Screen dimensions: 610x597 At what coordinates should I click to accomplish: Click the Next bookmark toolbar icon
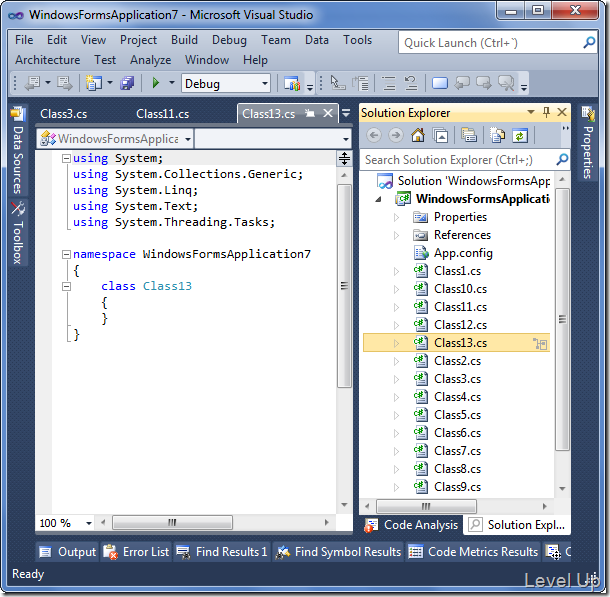[484, 83]
